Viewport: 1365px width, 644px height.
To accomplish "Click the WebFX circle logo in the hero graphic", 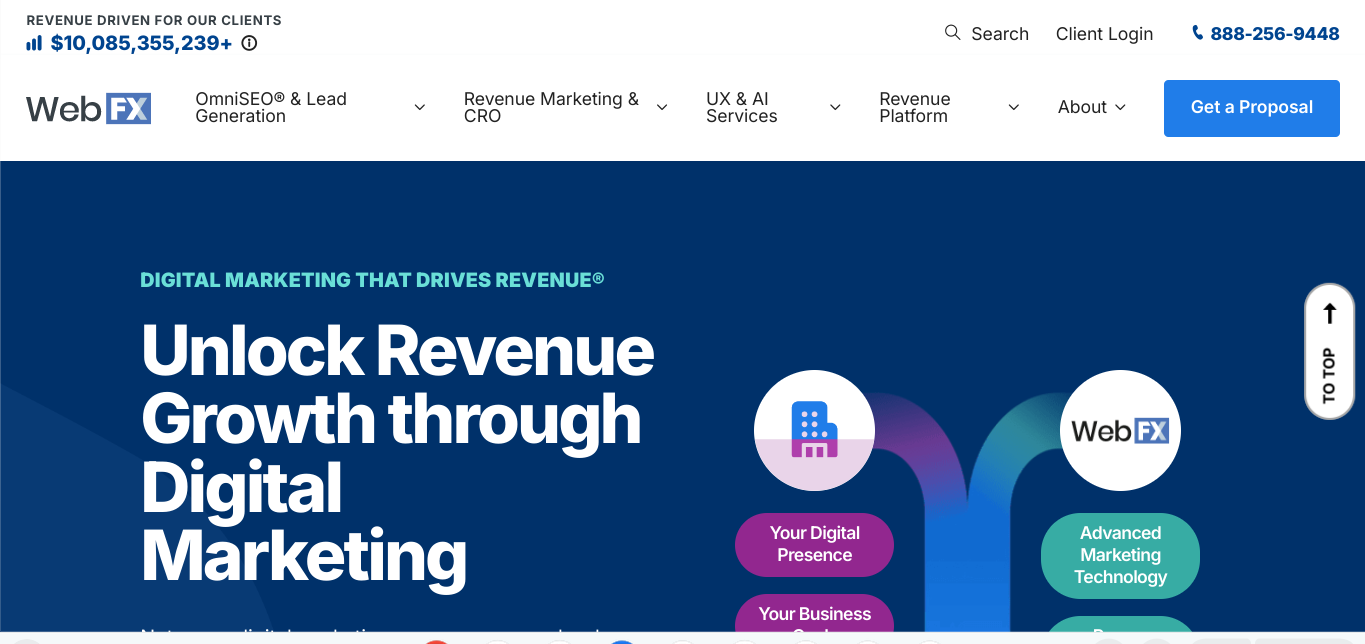I will click(1120, 431).
